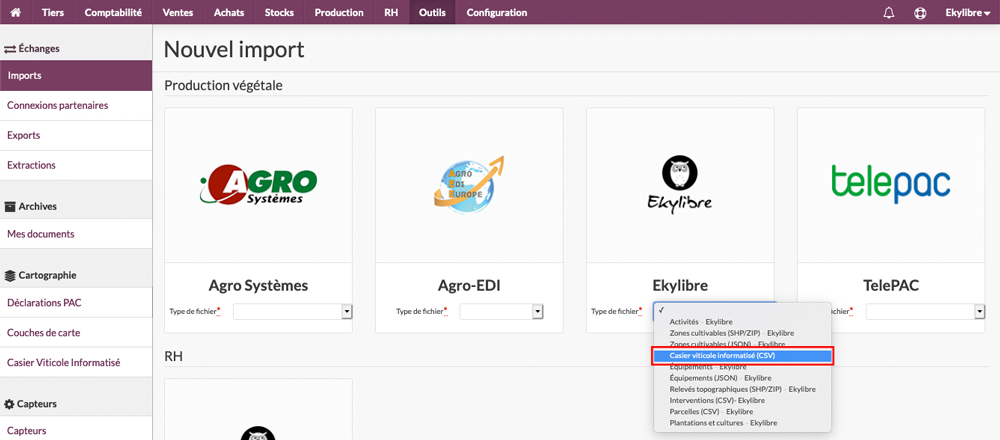Open the Ekylibre user account menu
The height and width of the screenshot is (440, 1000).
pyautogui.click(x=967, y=12)
